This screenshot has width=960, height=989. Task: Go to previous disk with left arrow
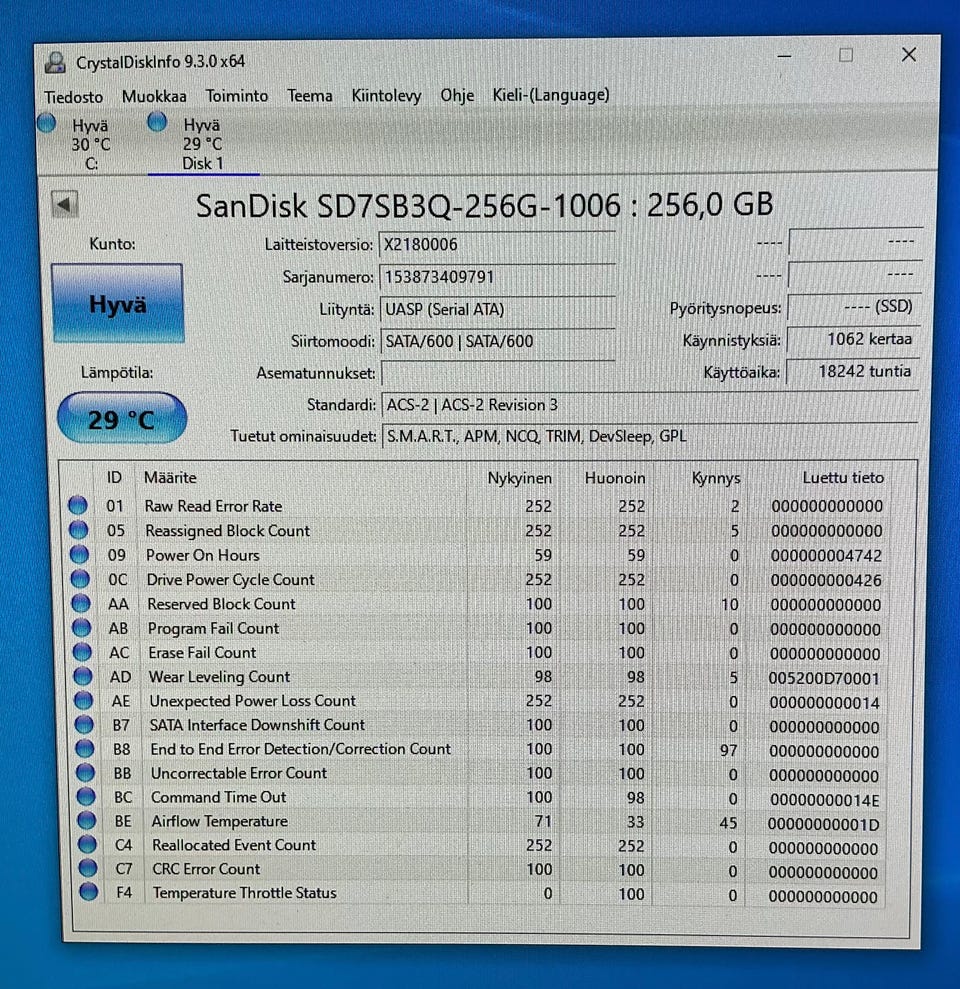coord(64,204)
